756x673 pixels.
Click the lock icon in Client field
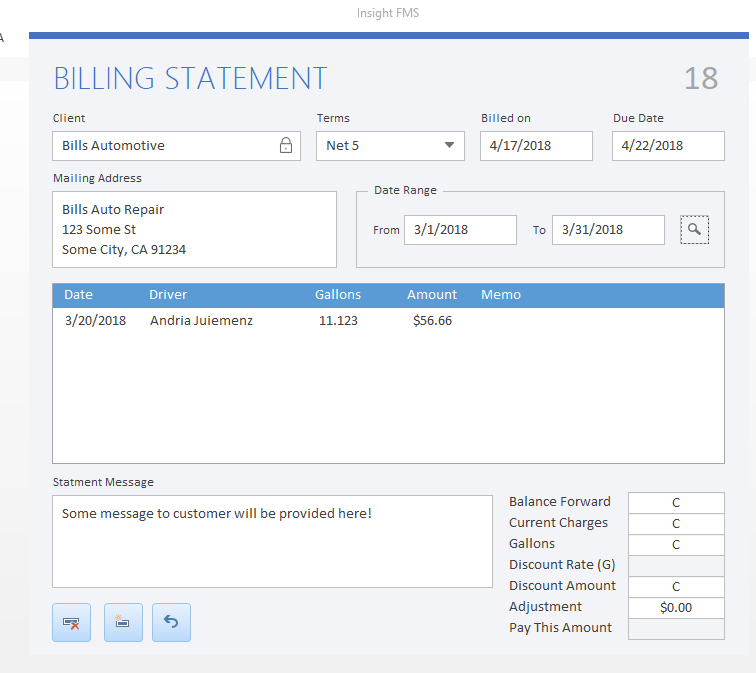(x=286, y=145)
